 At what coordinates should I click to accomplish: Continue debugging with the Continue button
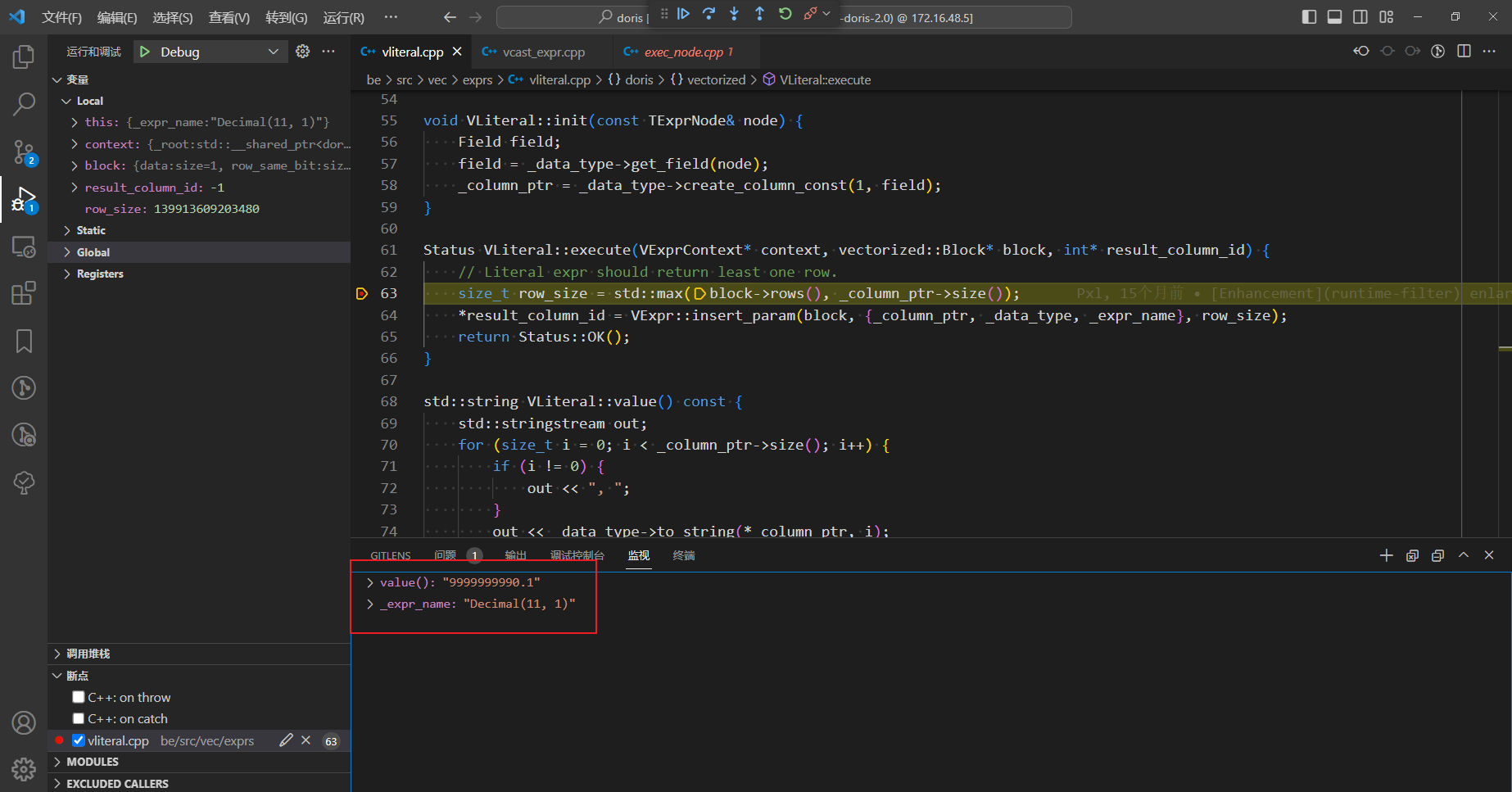click(x=683, y=14)
